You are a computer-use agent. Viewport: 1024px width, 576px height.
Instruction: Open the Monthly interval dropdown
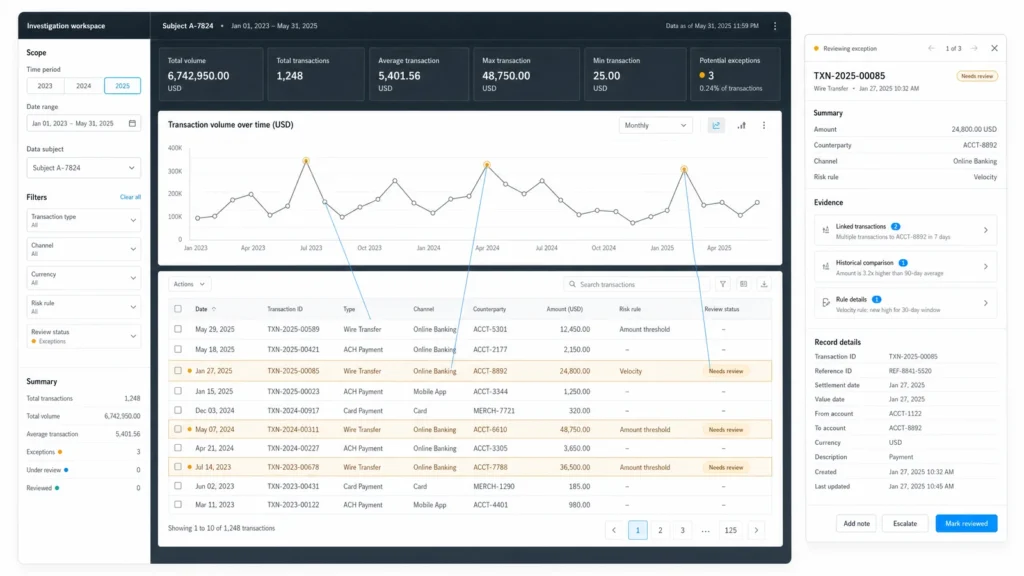click(x=655, y=125)
